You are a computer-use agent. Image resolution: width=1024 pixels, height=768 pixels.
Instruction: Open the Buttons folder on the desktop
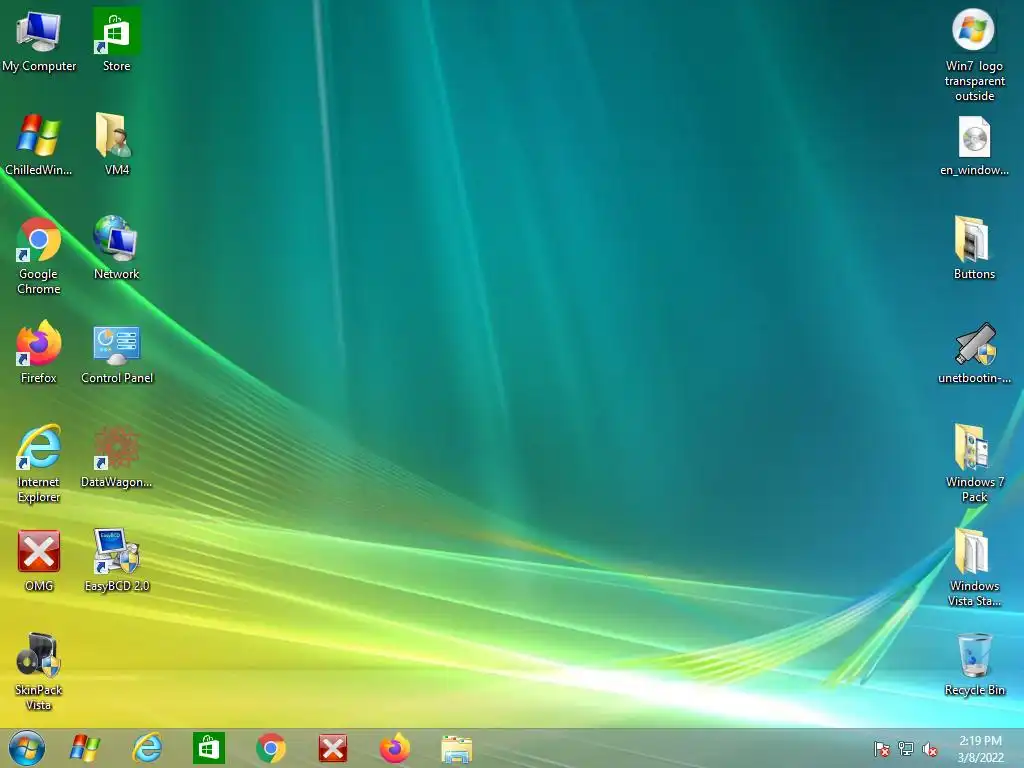pyautogui.click(x=974, y=248)
